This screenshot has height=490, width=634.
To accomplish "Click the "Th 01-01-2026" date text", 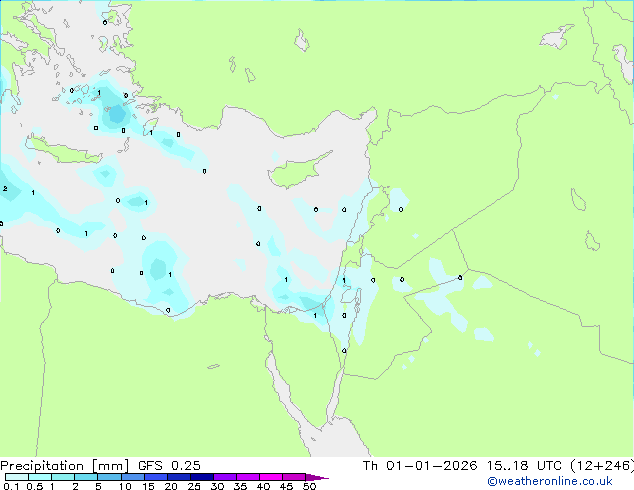I will pos(420,466).
